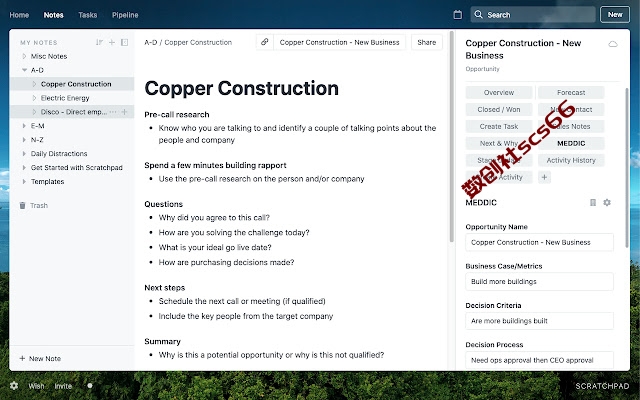Go to the Home tab

click(19, 15)
